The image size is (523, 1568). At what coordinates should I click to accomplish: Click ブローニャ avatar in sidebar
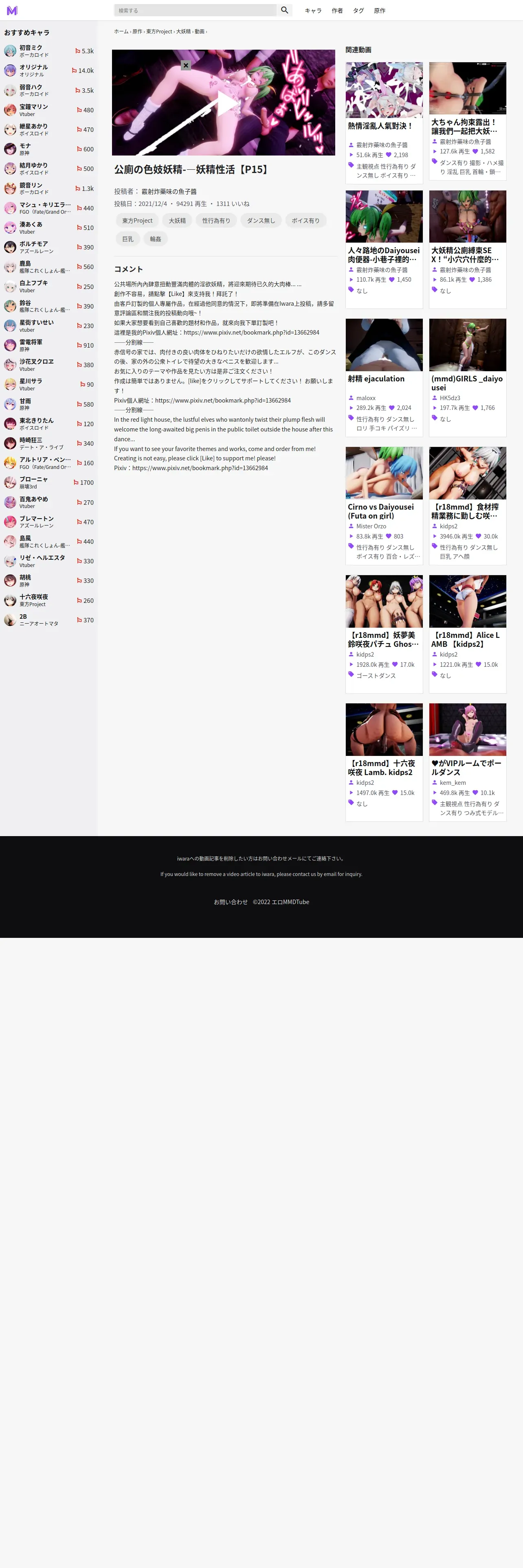tap(10, 483)
